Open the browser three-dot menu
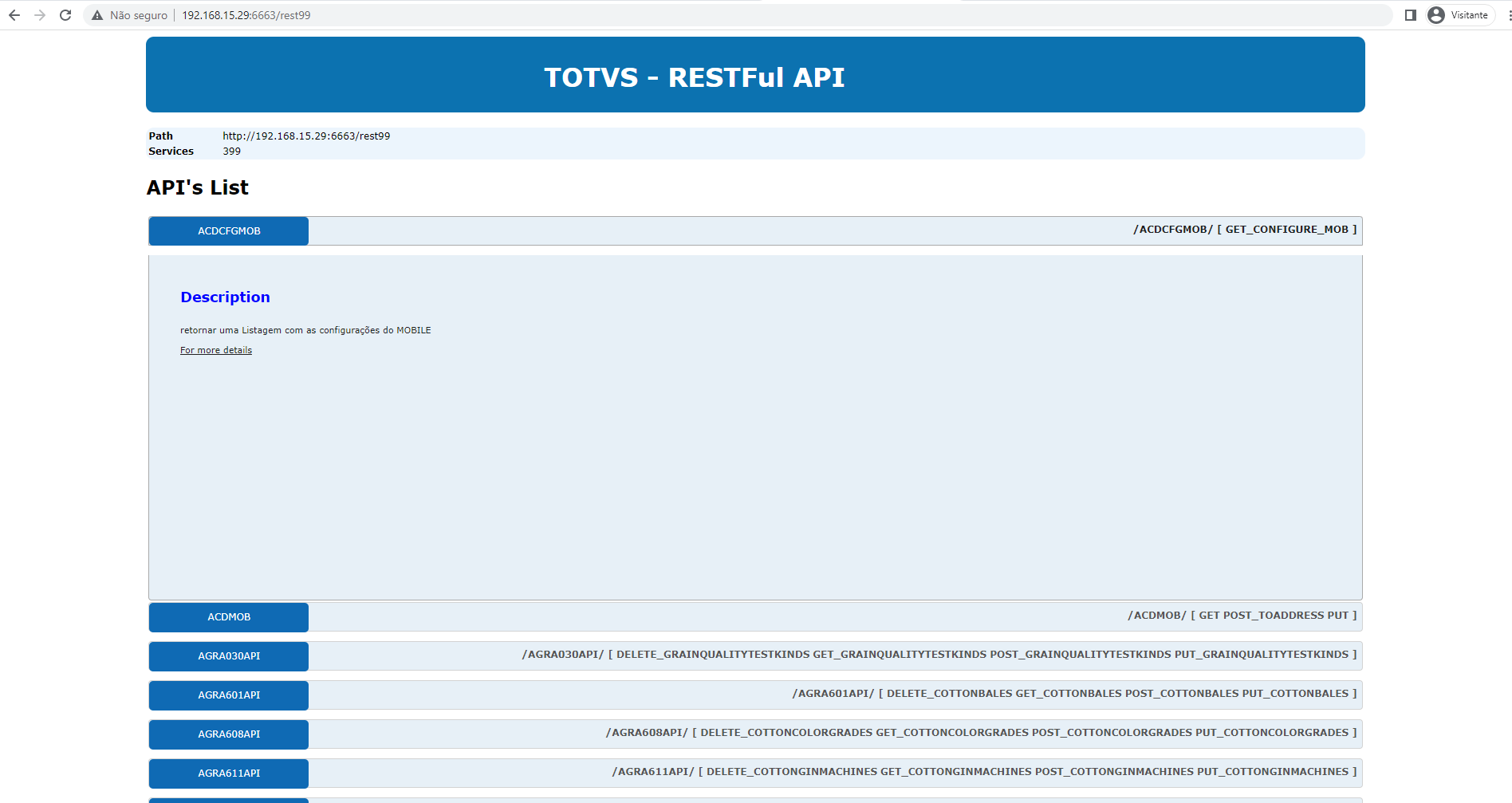 [x=1509, y=15]
